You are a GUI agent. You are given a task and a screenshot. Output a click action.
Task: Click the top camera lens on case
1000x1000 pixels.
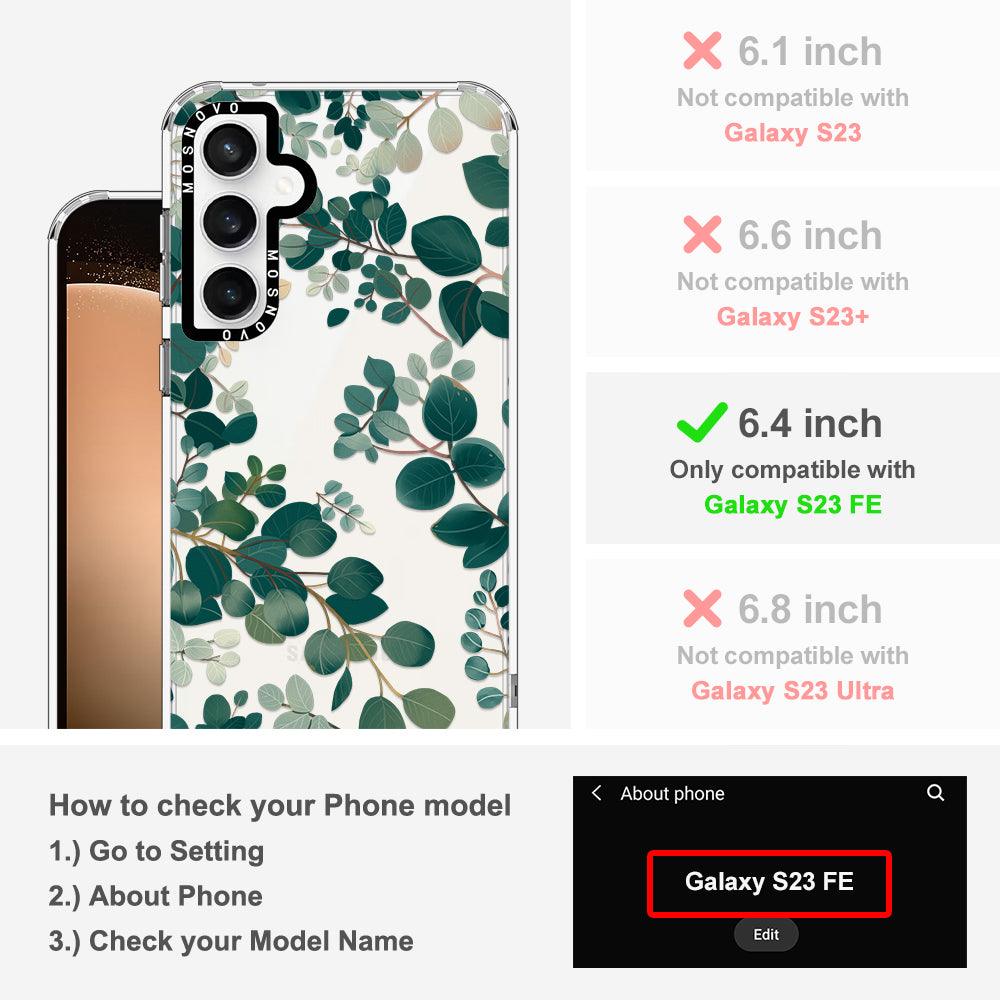(x=230, y=151)
